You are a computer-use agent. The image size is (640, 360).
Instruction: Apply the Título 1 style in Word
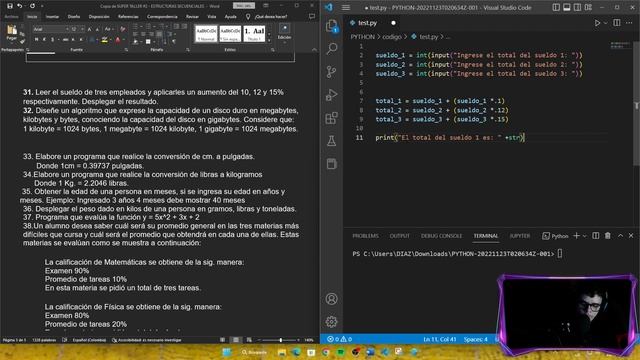coord(254,33)
